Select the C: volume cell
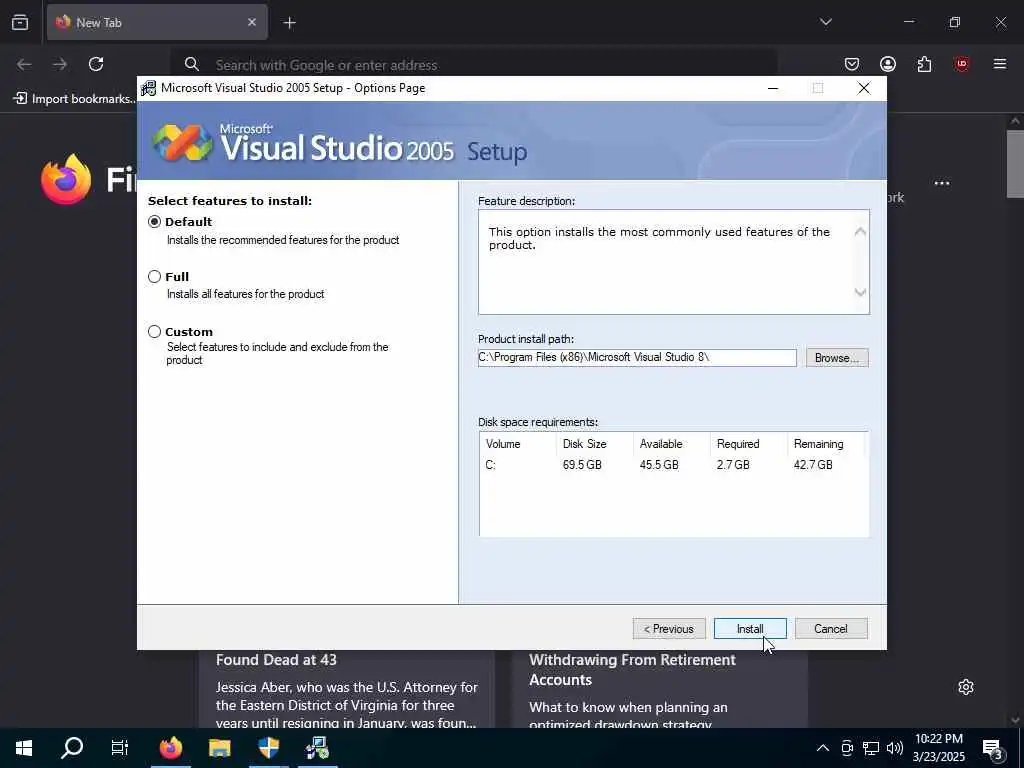The width and height of the screenshot is (1024, 768). coord(490,465)
